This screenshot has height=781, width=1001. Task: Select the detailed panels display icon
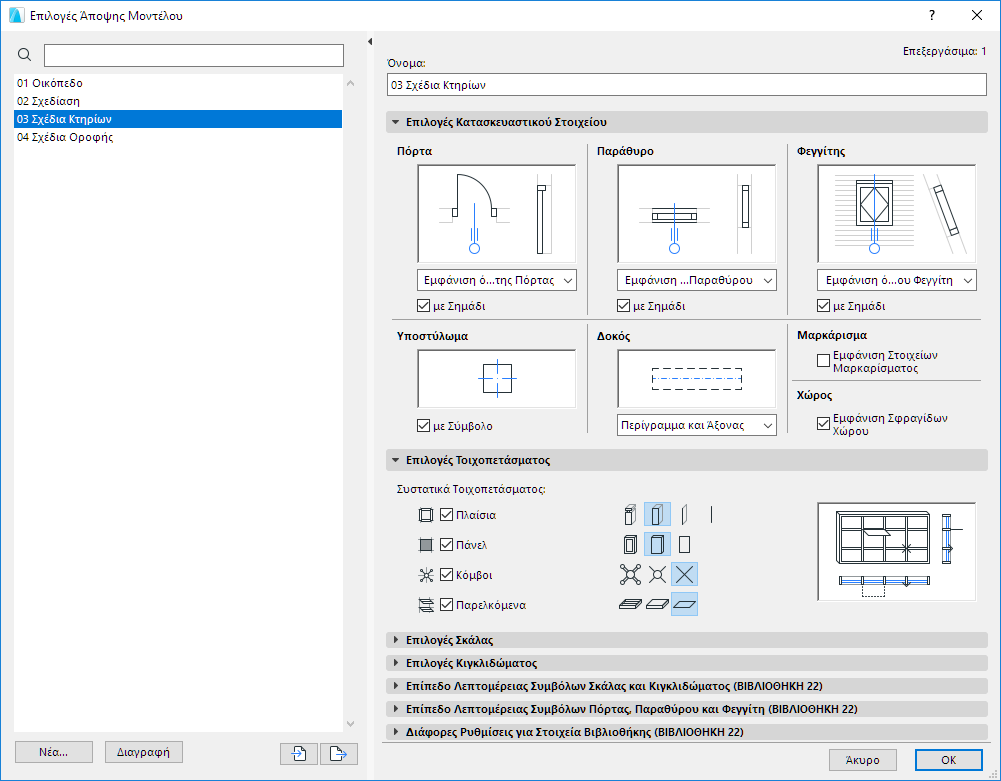[629, 544]
